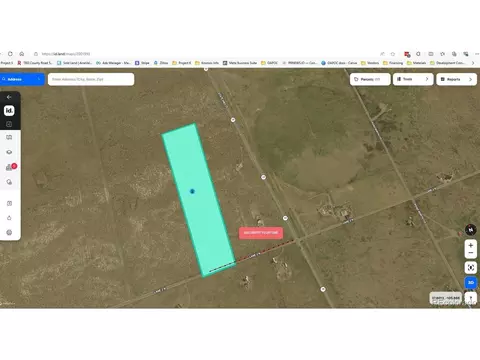
Task: Open the id.land logo home icon
Action: coord(9,110)
